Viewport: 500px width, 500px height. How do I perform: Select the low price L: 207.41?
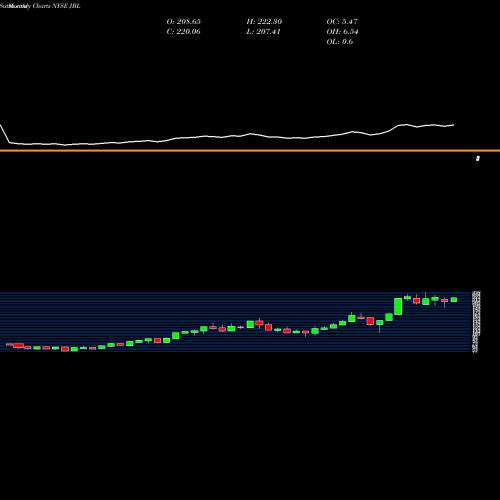pyautogui.click(x=264, y=32)
